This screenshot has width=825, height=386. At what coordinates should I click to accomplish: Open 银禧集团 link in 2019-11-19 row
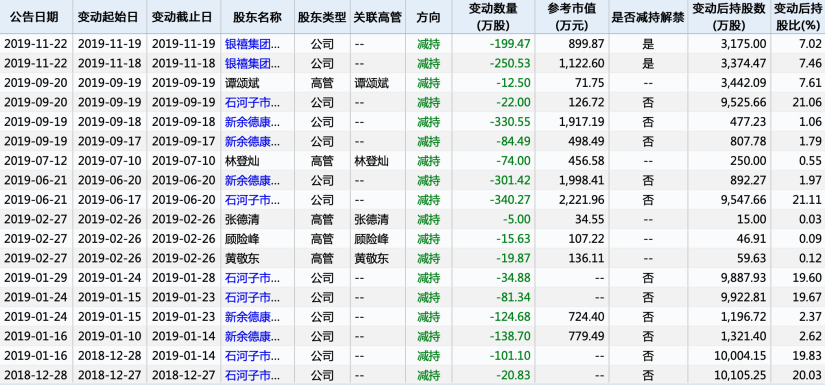pyautogui.click(x=252, y=44)
